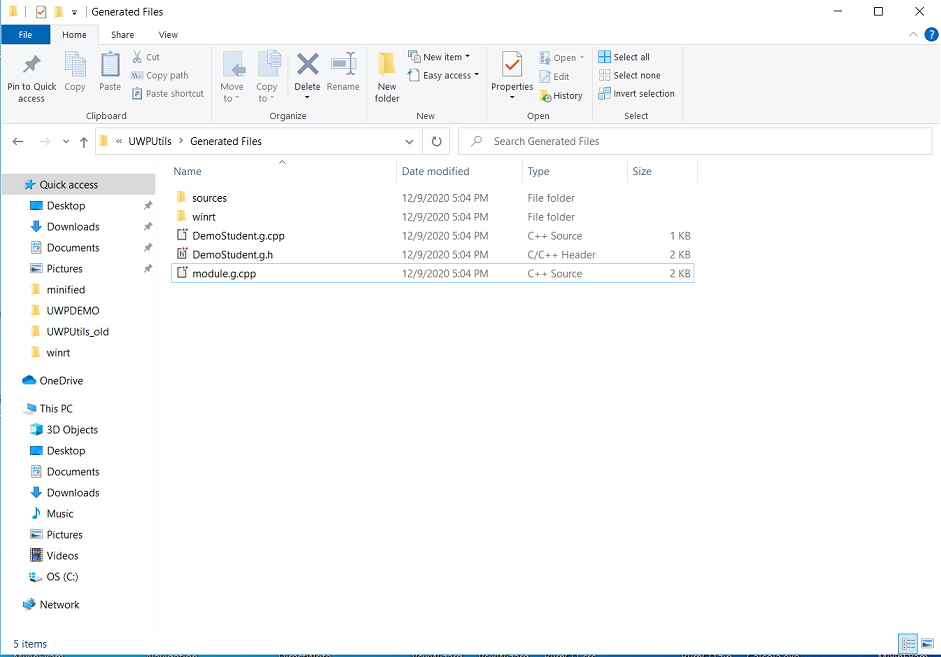Open pinned Downloads under Quick access
The width and height of the screenshot is (941, 657).
(x=73, y=227)
